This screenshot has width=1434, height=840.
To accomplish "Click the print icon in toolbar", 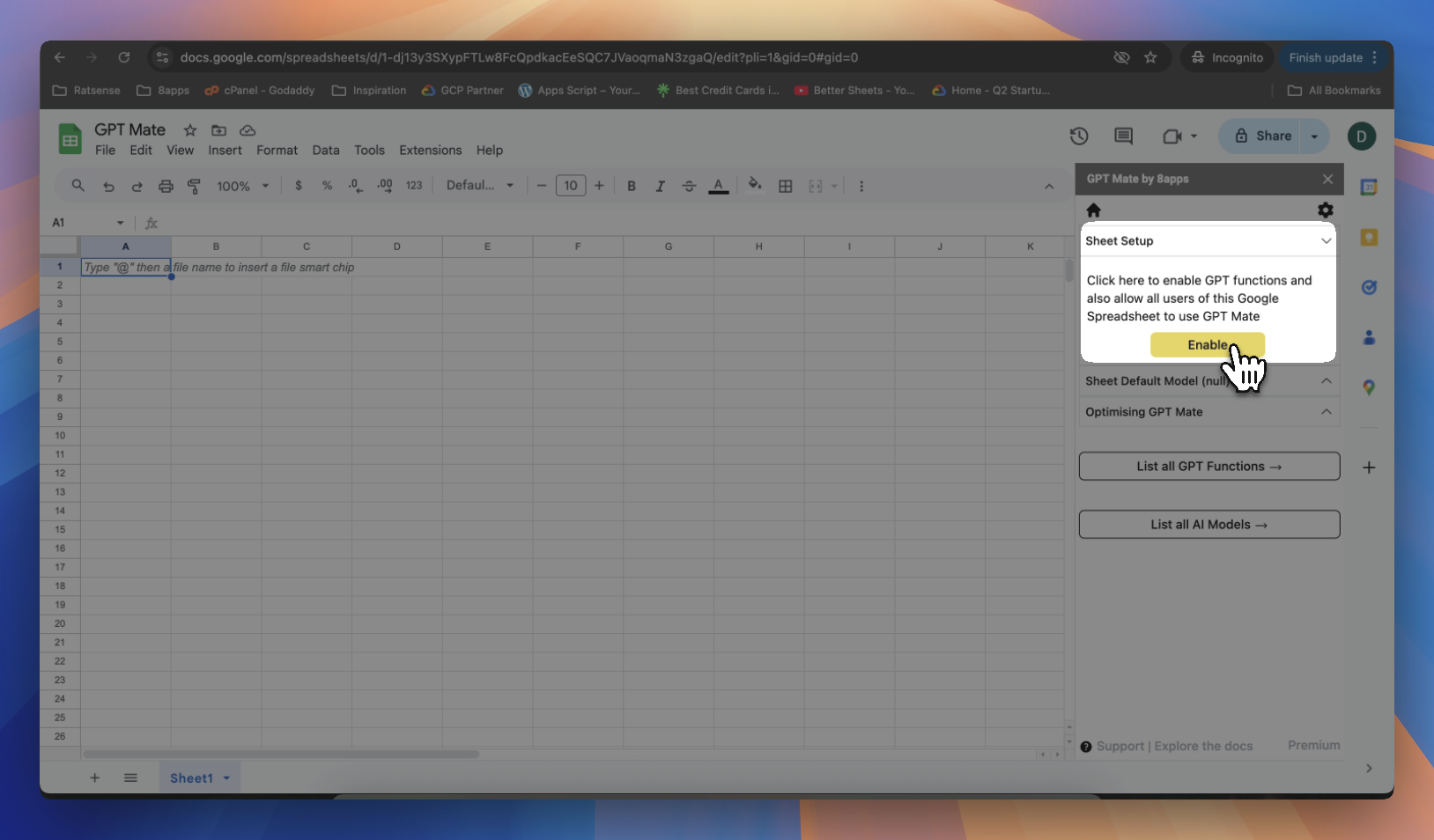I will (x=166, y=186).
